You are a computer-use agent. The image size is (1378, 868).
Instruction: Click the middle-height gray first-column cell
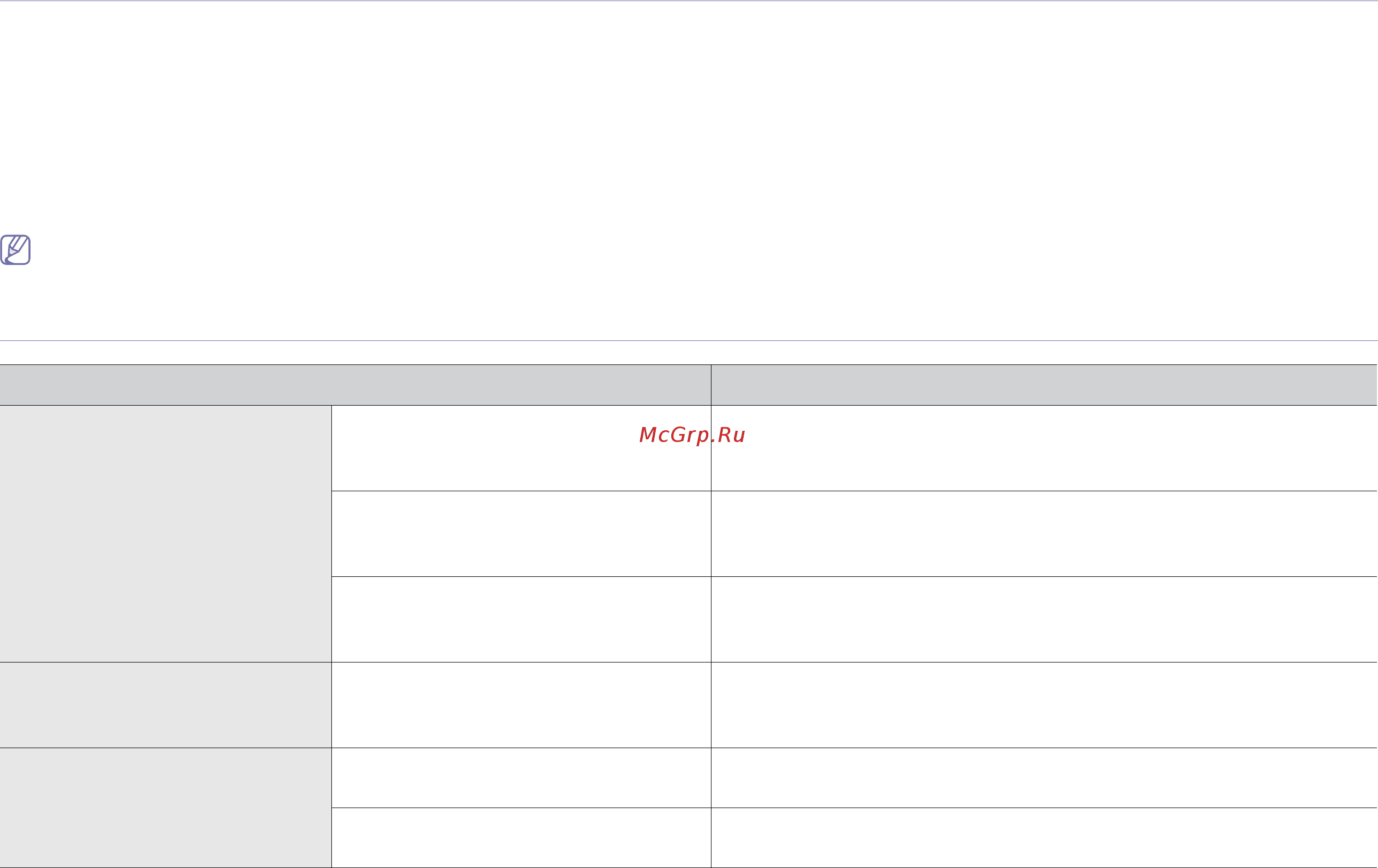point(165,705)
